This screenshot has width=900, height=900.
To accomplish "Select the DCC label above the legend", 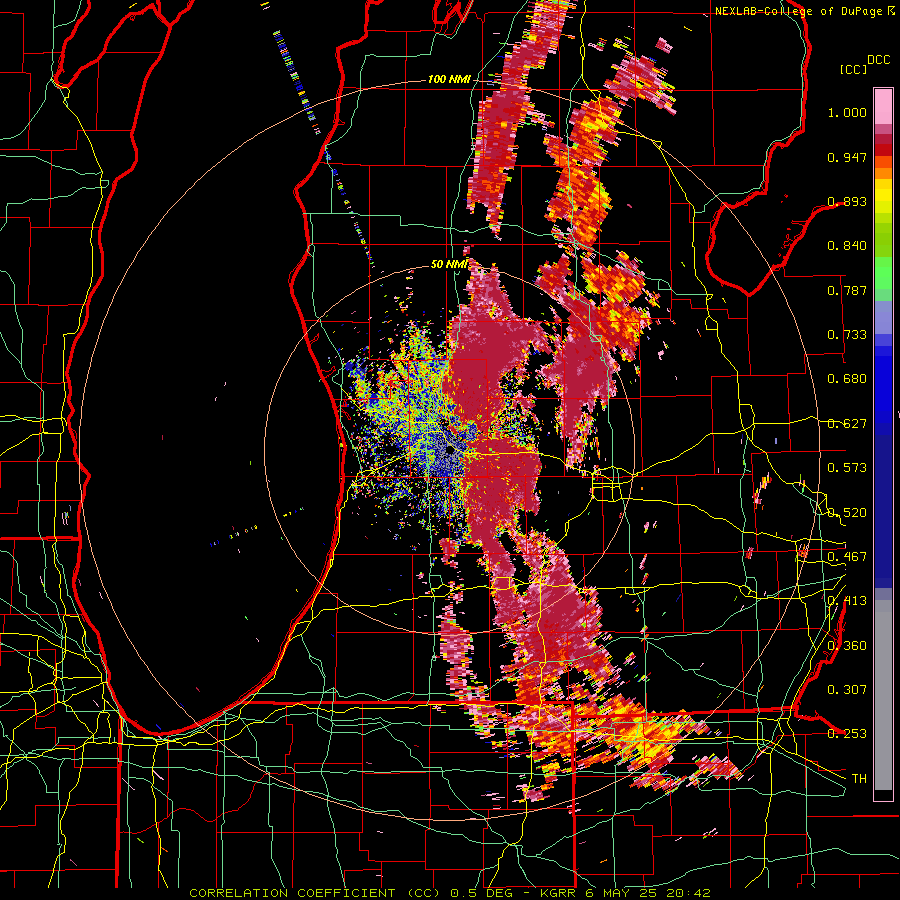I will (878, 60).
